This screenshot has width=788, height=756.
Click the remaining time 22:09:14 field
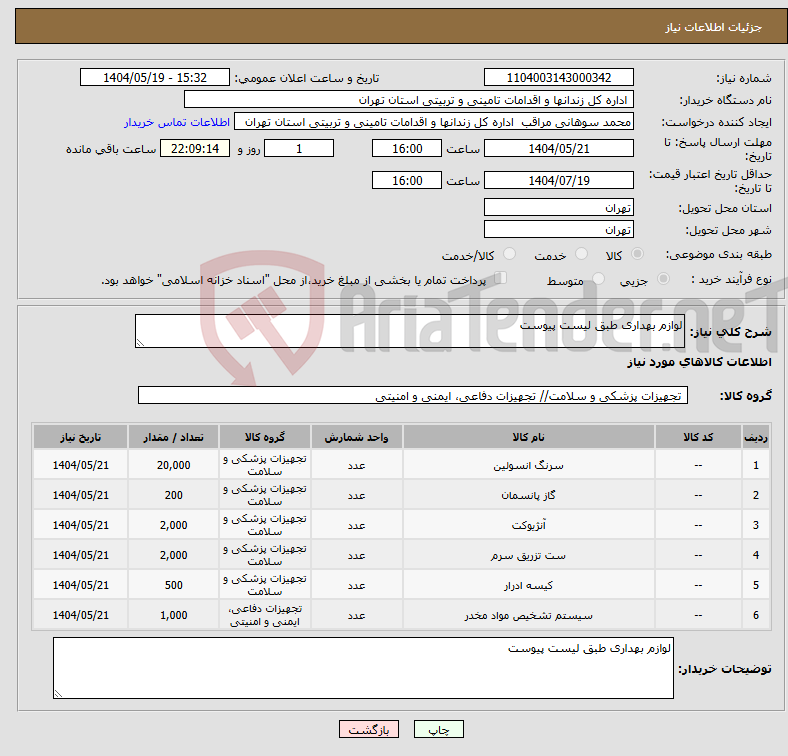click(x=195, y=148)
